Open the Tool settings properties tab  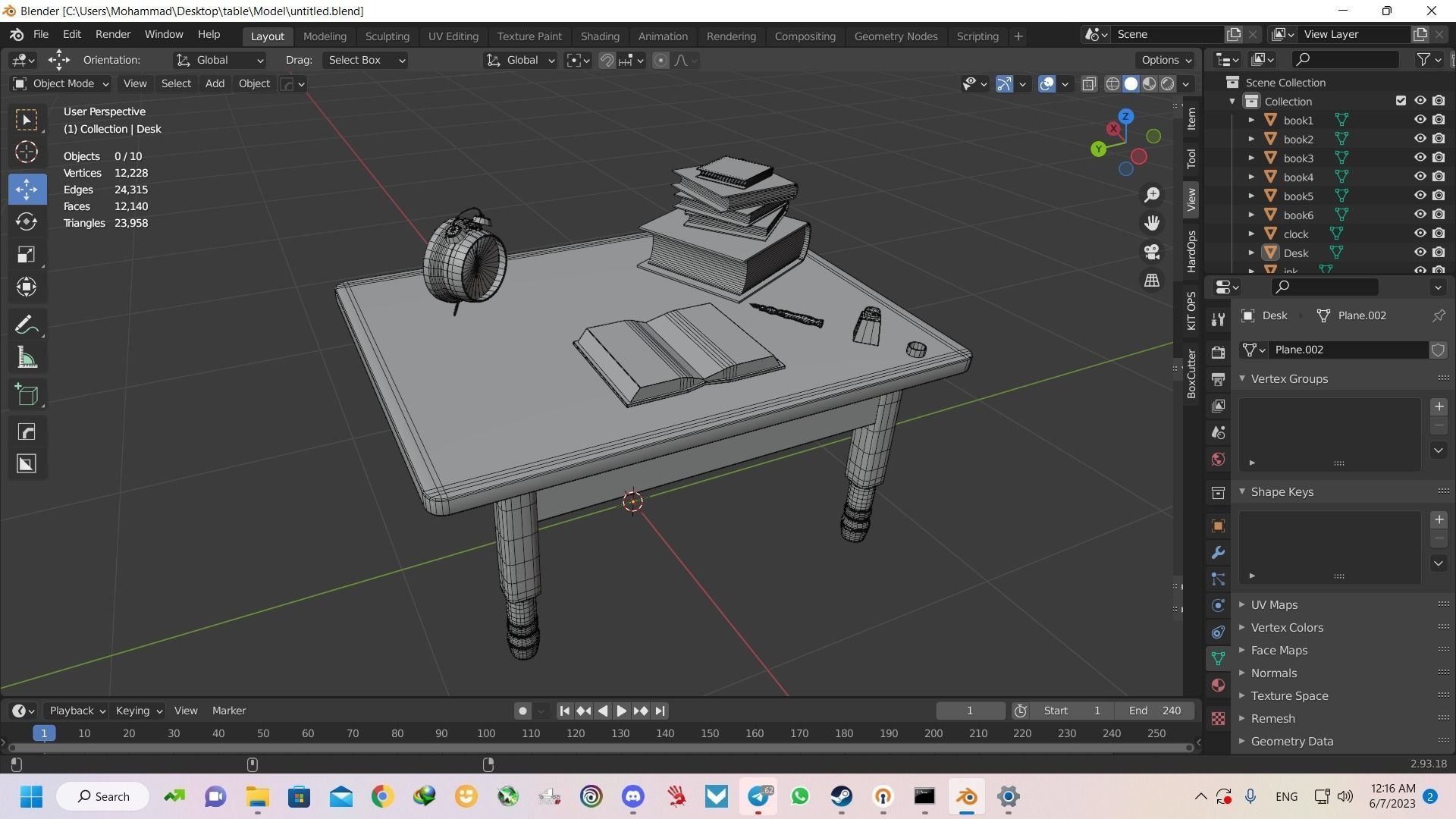tap(1218, 320)
